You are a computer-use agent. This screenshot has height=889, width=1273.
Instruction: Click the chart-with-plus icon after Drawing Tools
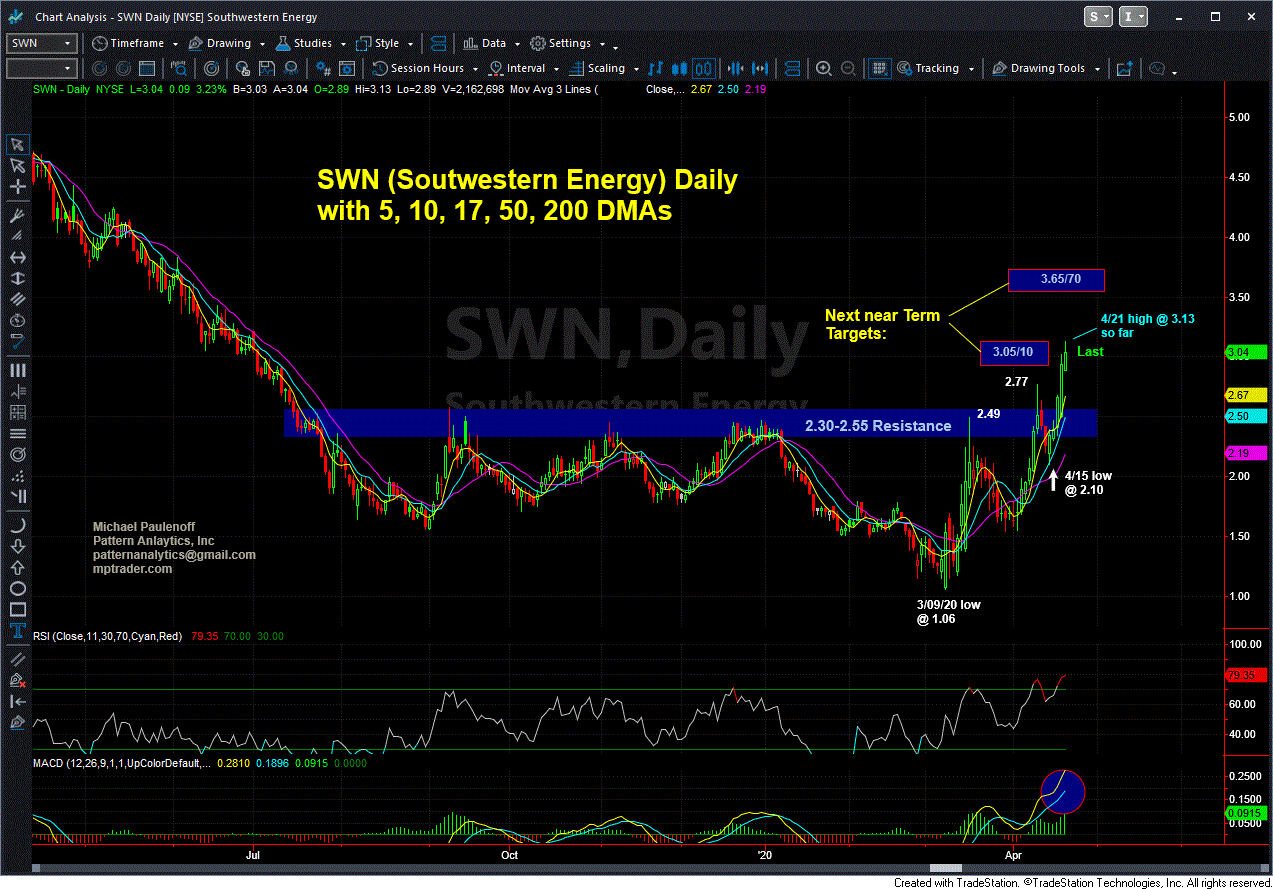1124,69
